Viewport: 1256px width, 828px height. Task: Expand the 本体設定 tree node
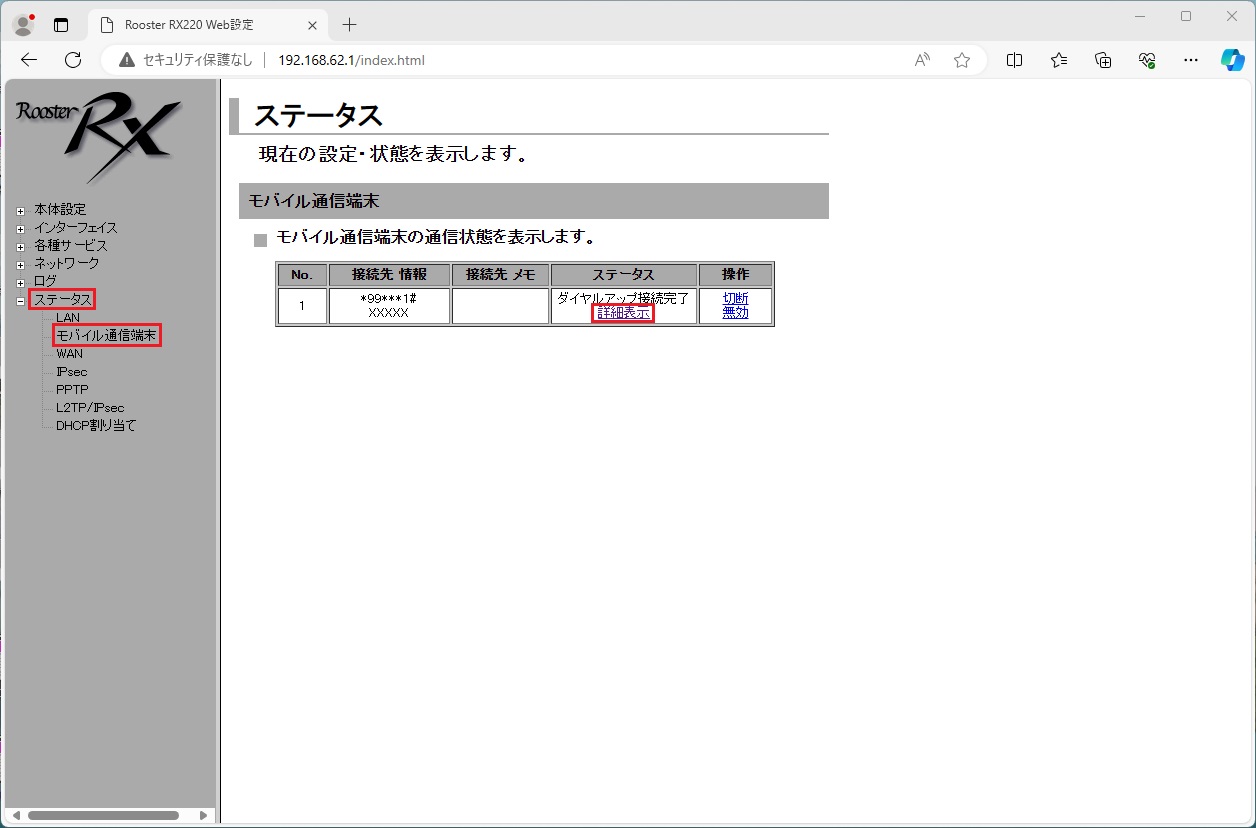(x=21, y=211)
